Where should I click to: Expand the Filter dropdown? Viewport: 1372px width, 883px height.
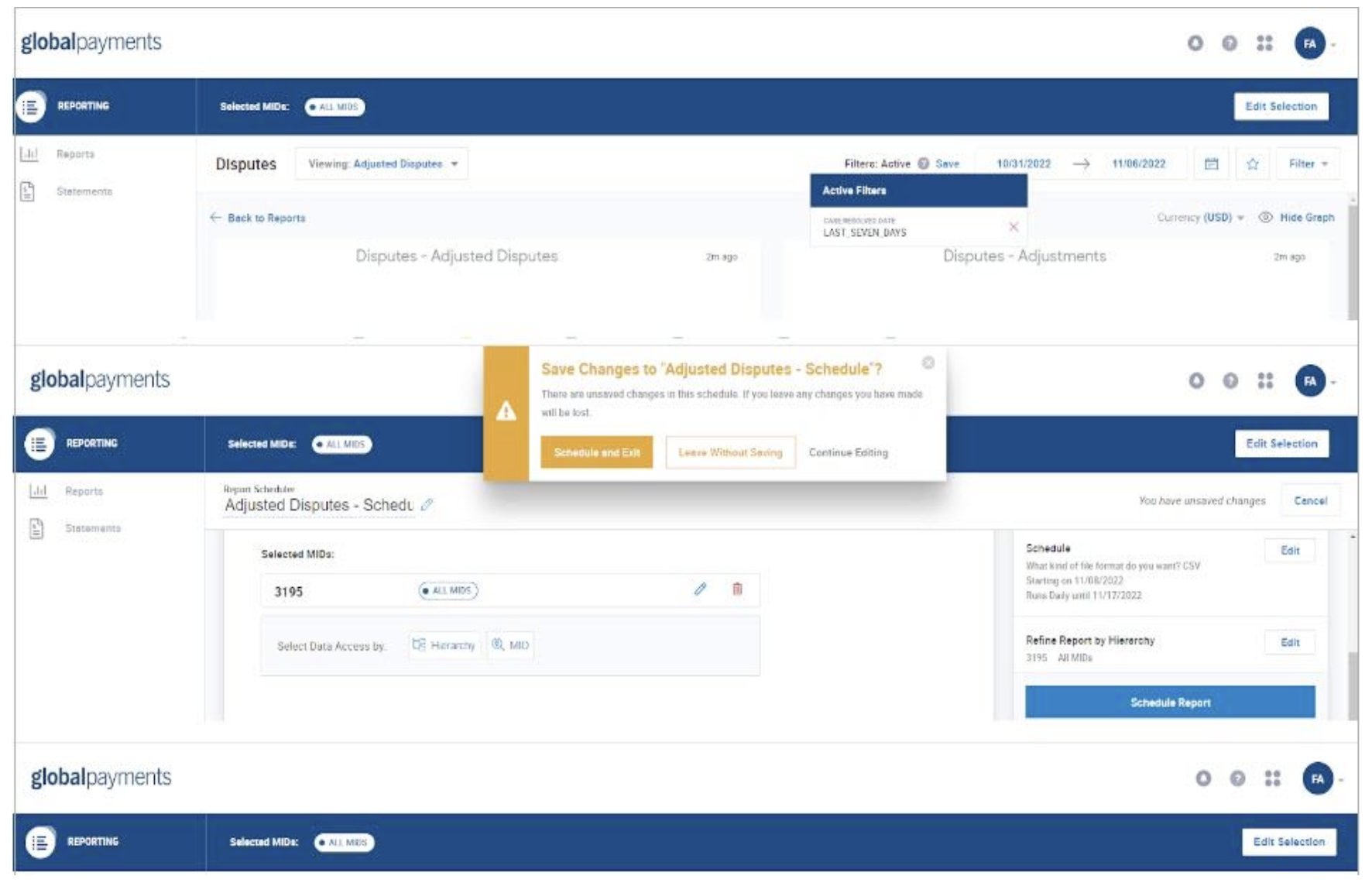coord(1307,163)
